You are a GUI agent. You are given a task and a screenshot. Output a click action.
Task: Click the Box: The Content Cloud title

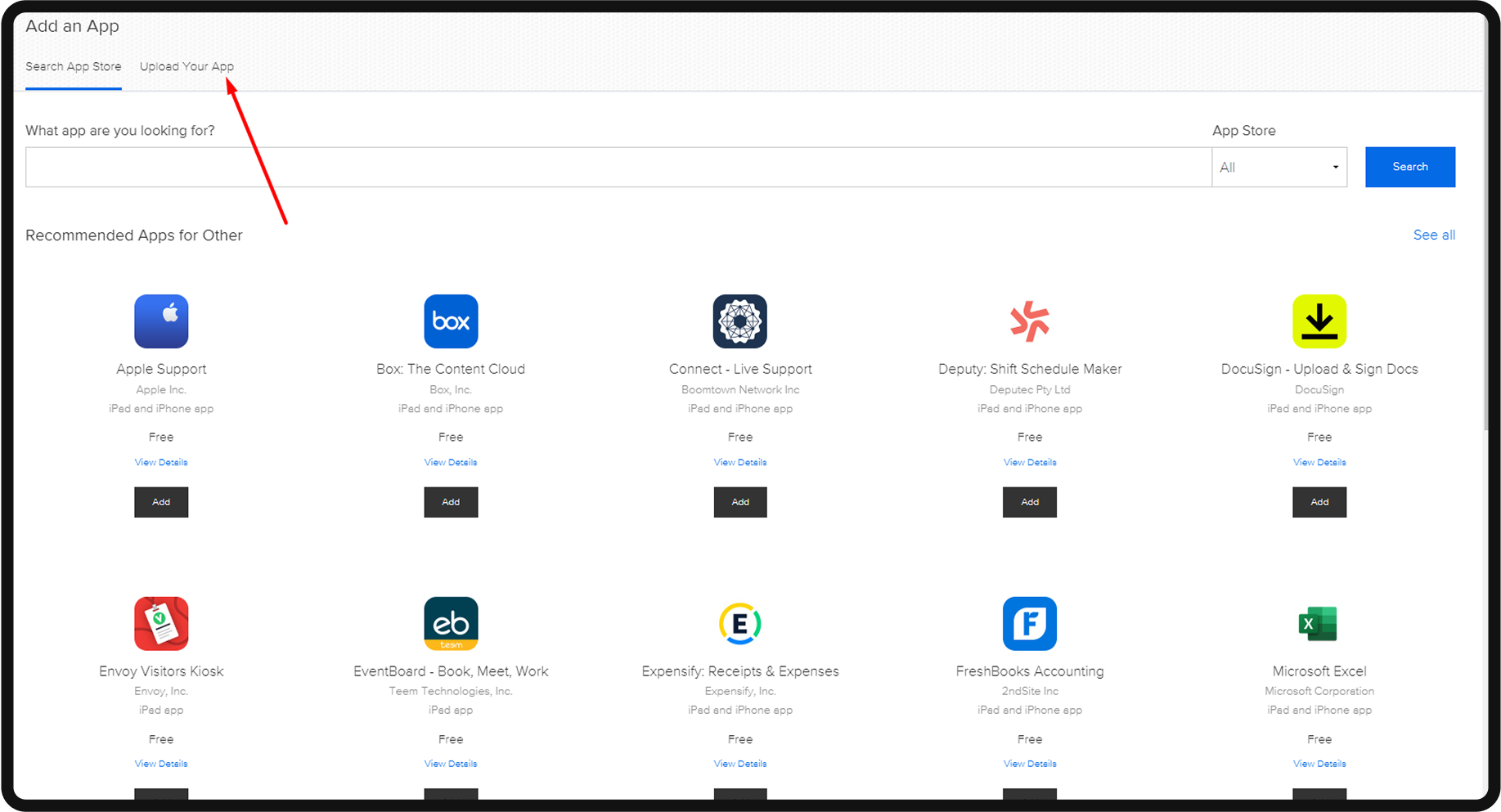451,369
